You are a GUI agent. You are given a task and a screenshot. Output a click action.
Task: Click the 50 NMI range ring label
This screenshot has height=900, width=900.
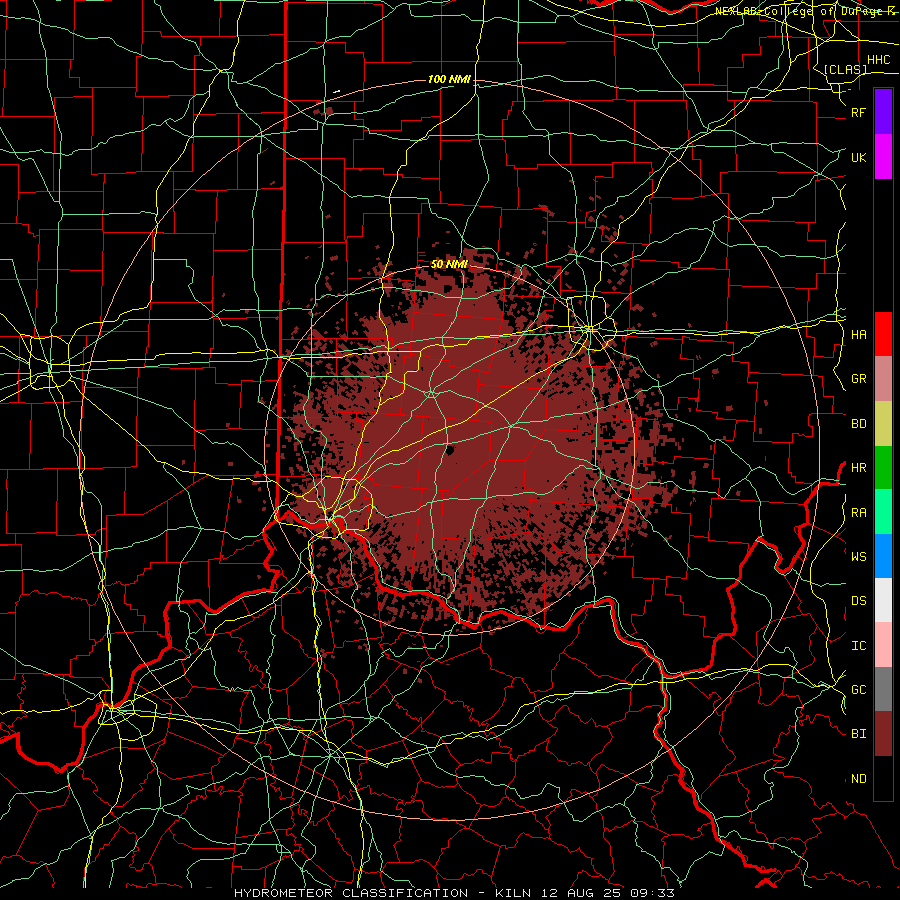click(449, 264)
